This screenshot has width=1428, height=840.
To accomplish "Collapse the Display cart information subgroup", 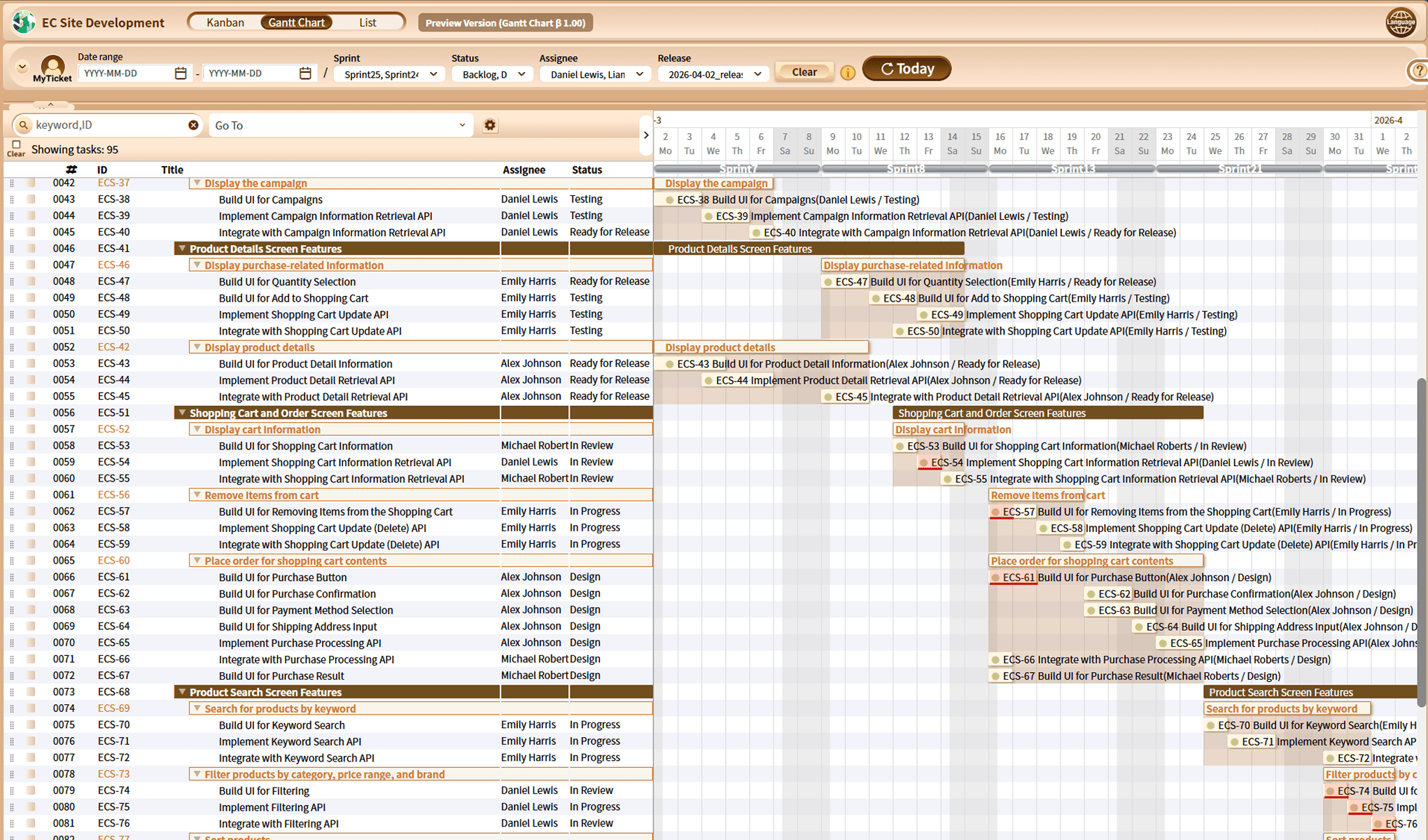I will pyautogui.click(x=197, y=429).
